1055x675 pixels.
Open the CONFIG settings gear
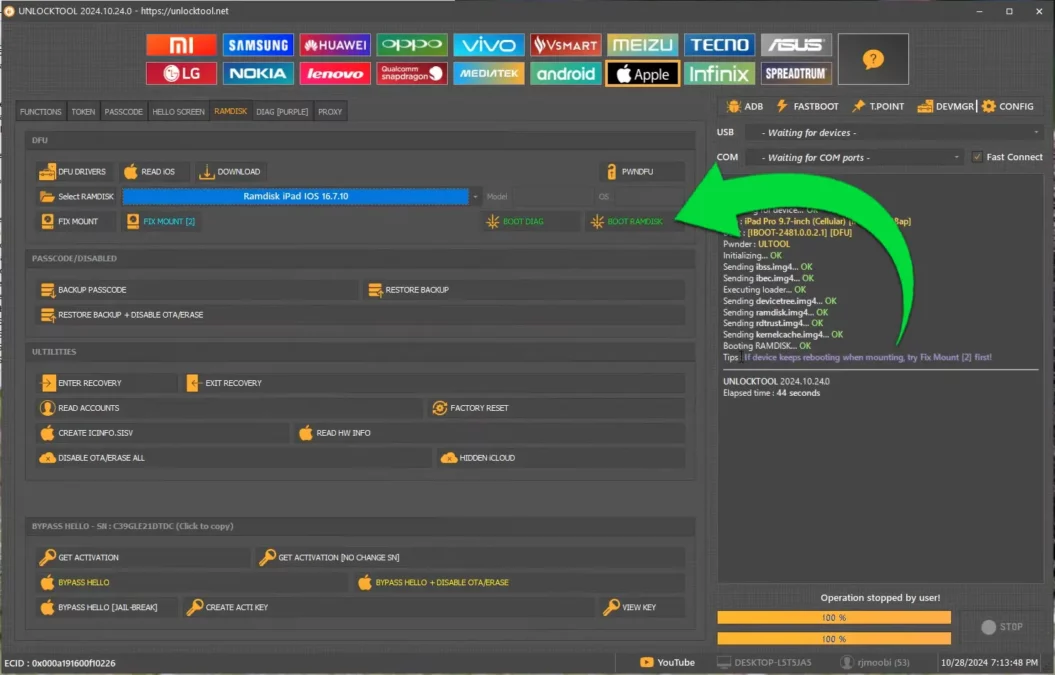(x=1007, y=106)
